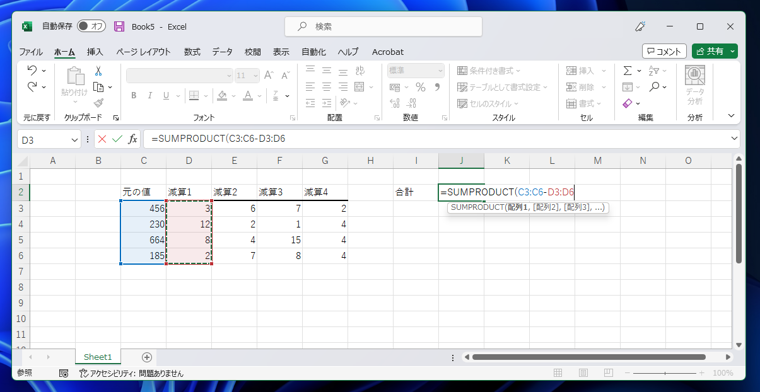Click the Format cells button
Image resolution: width=760 pixels, height=392 pixels.
point(584,104)
